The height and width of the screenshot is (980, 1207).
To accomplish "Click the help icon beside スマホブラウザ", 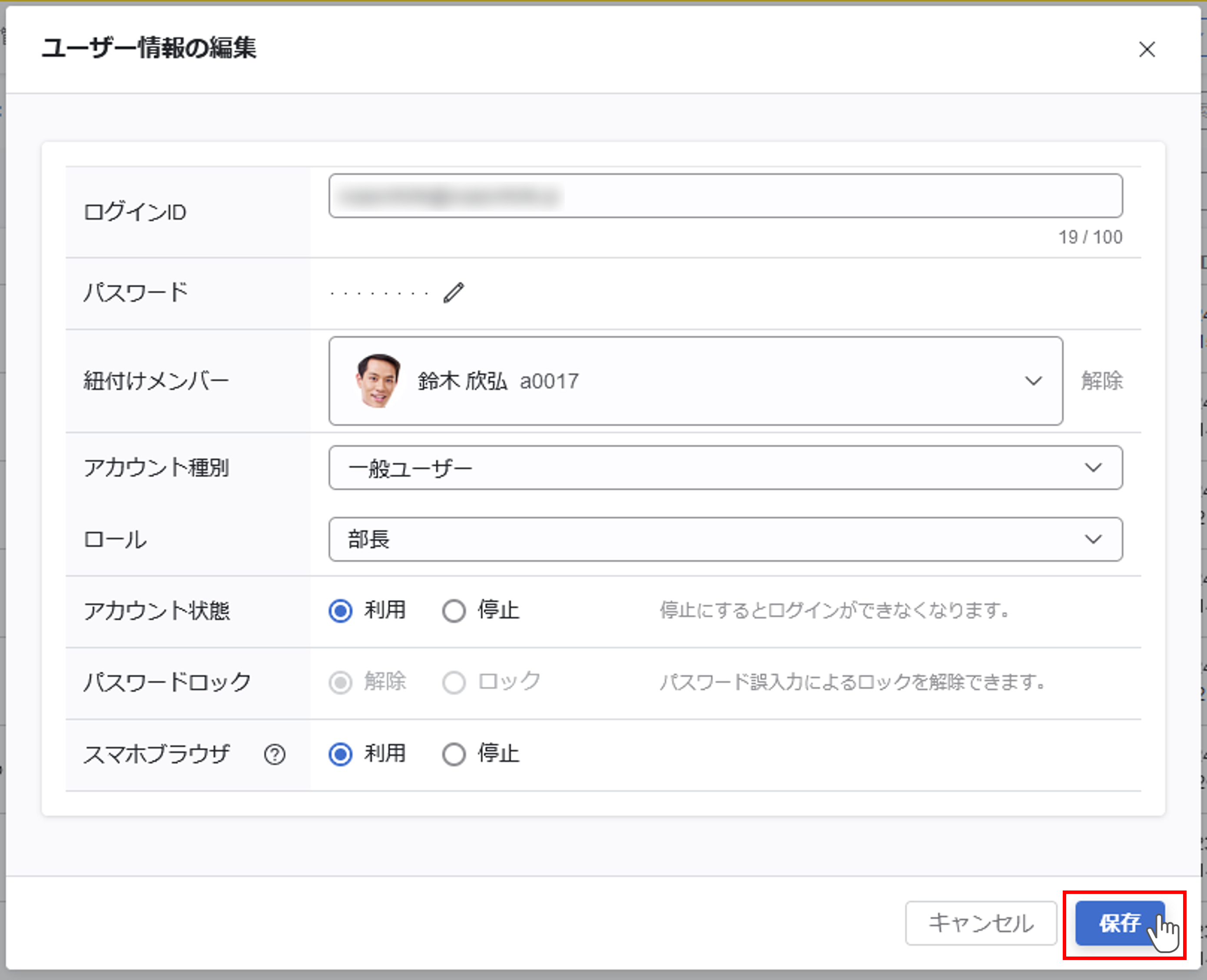I will pyautogui.click(x=275, y=754).
